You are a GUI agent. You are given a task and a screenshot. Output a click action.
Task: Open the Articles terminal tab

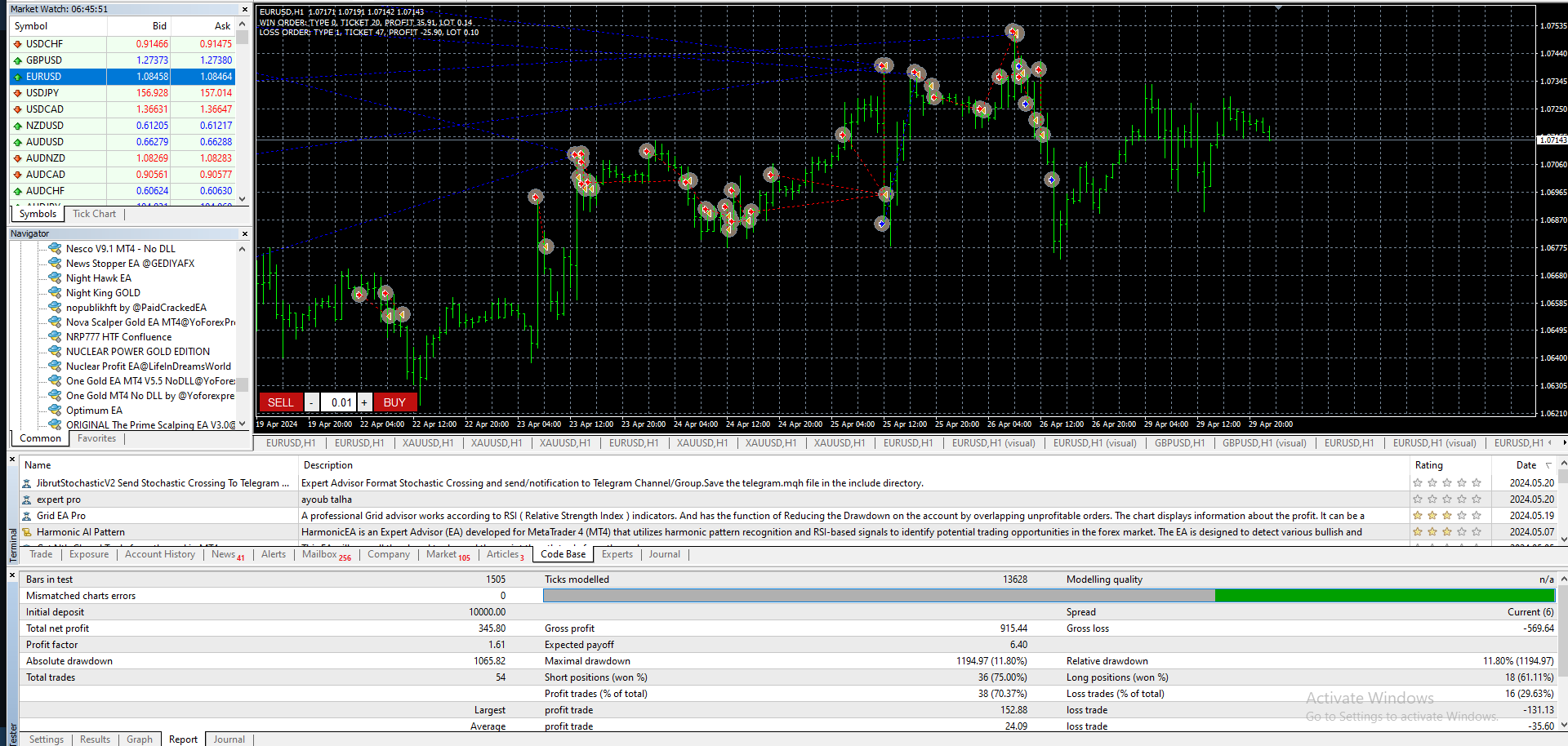[505, 554]
